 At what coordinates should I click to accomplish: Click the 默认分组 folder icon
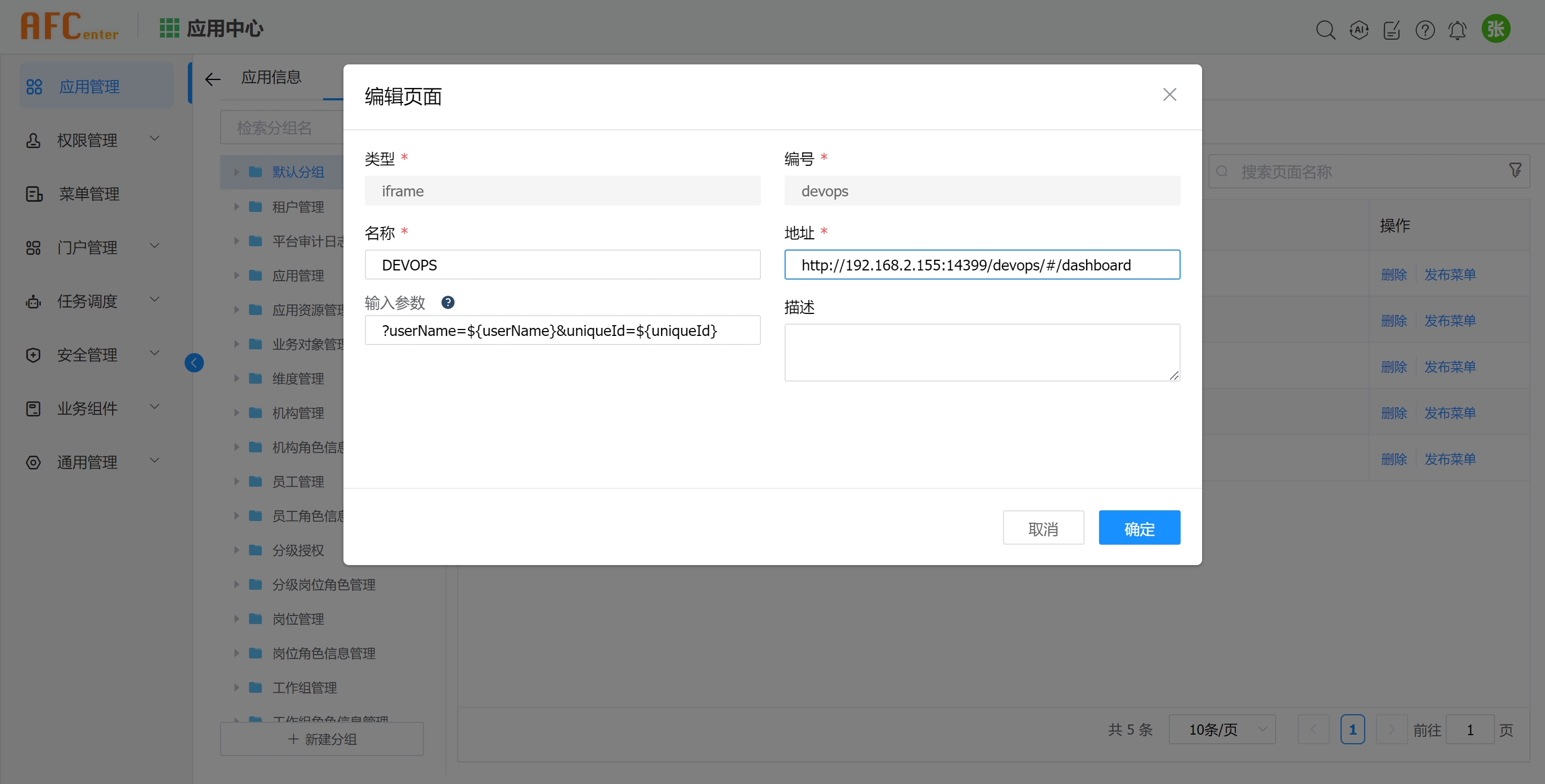[x=255, y=172]
